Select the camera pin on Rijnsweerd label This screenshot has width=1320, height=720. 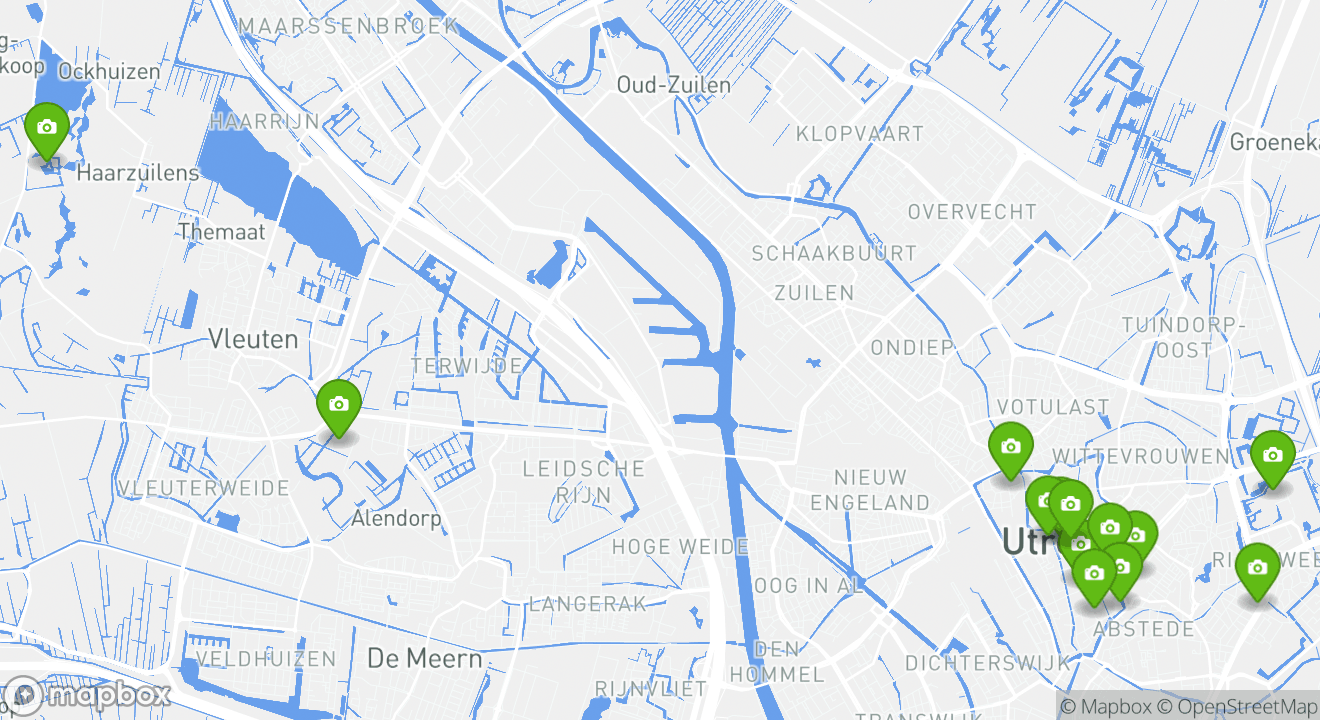(1258, 570)
